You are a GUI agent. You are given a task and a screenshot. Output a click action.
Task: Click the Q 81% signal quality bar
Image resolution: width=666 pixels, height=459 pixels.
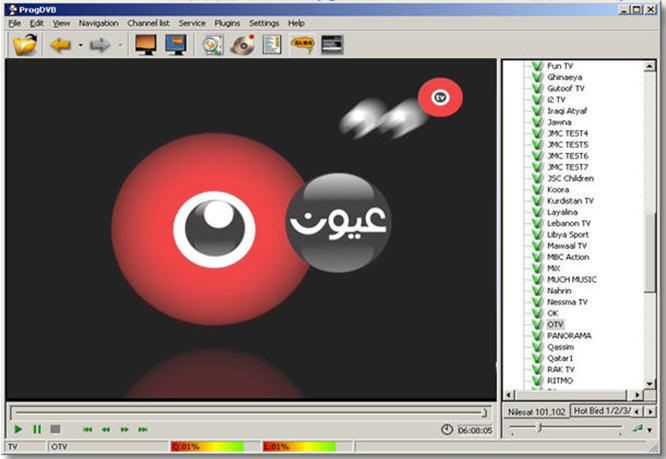tap(207, 447)
